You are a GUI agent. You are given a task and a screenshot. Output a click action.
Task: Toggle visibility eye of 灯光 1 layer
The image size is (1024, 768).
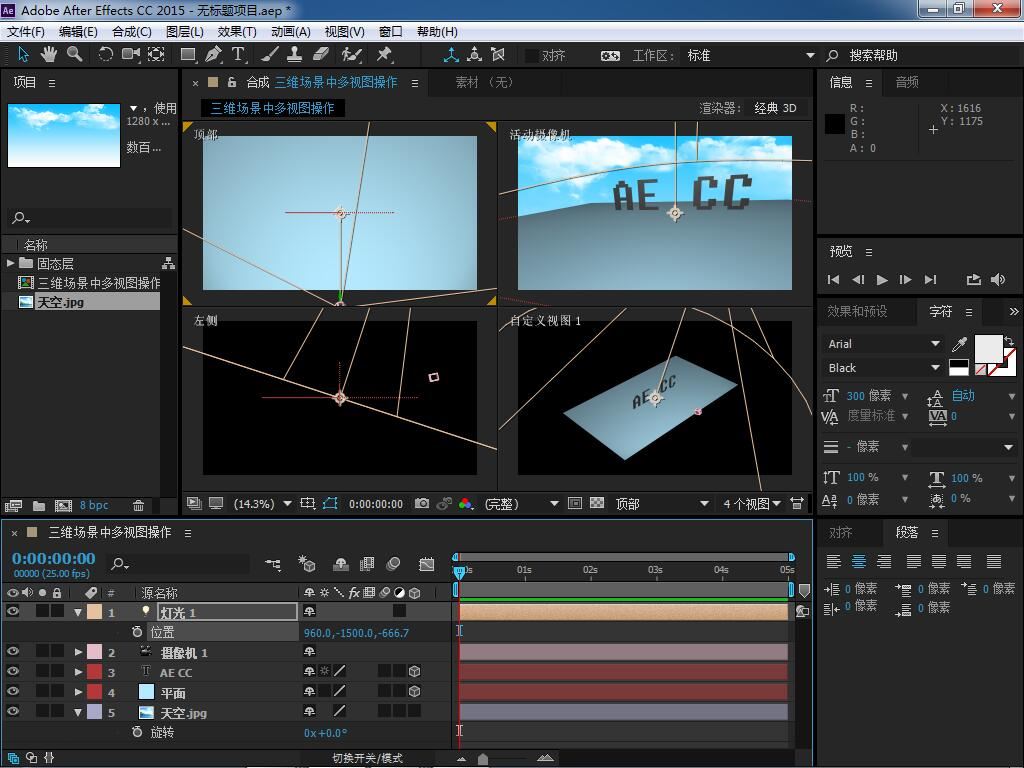click(12, 611)
